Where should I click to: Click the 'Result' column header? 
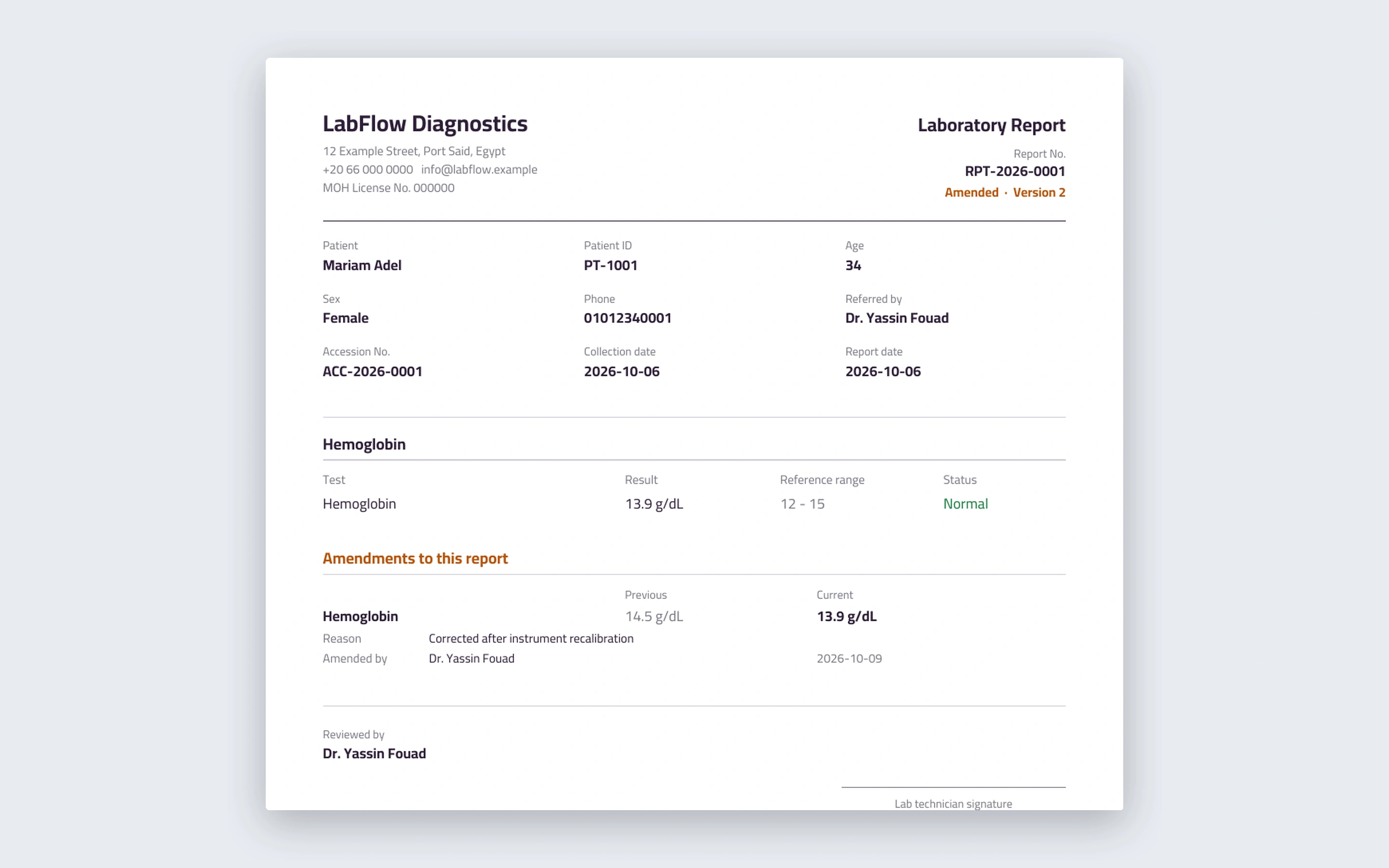tap(641, 480)
